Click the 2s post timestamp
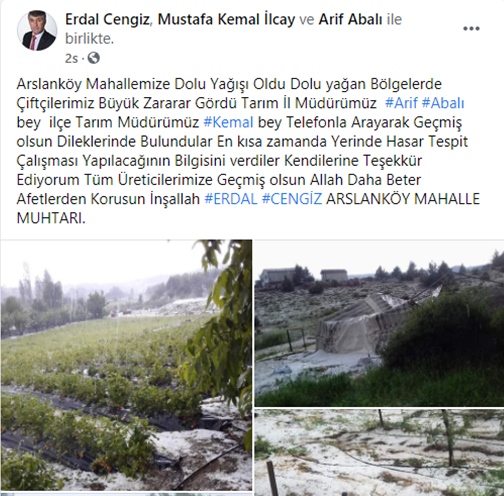 [x=71, y=59]
